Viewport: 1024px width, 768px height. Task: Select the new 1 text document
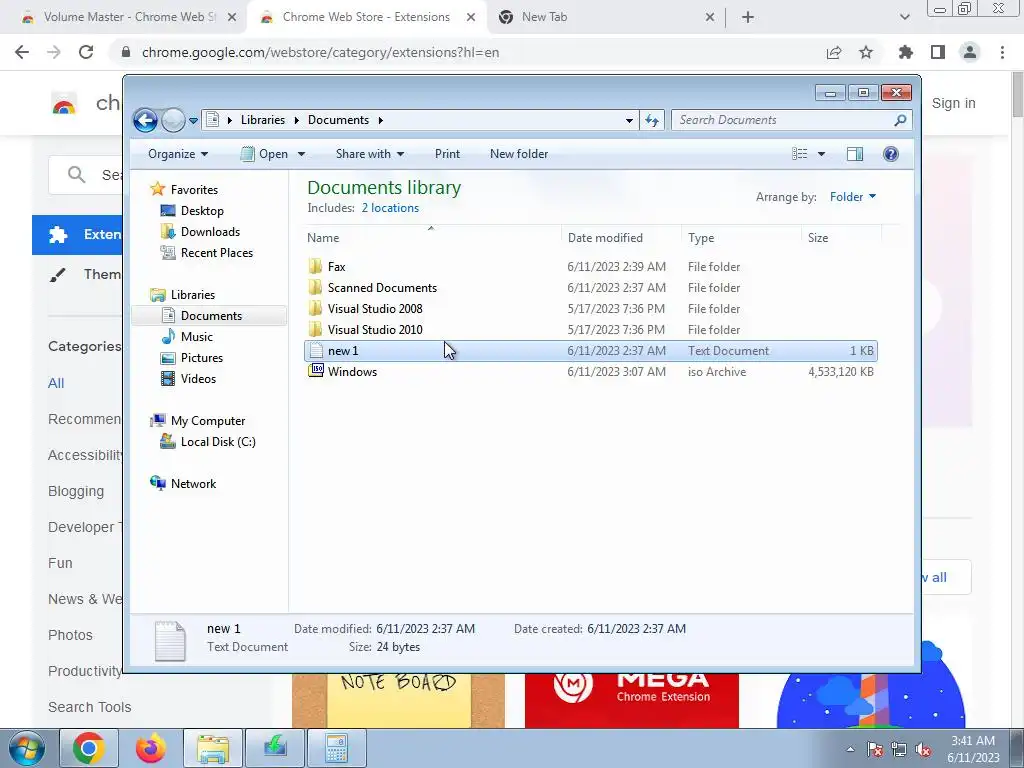pos(590,351)
